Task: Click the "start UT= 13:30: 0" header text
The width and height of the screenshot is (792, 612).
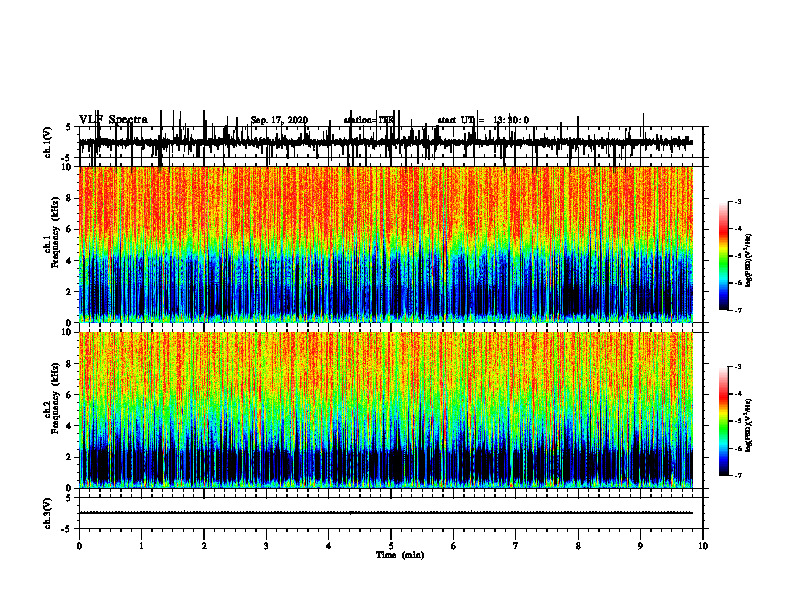Action: [x=483, y=120]
